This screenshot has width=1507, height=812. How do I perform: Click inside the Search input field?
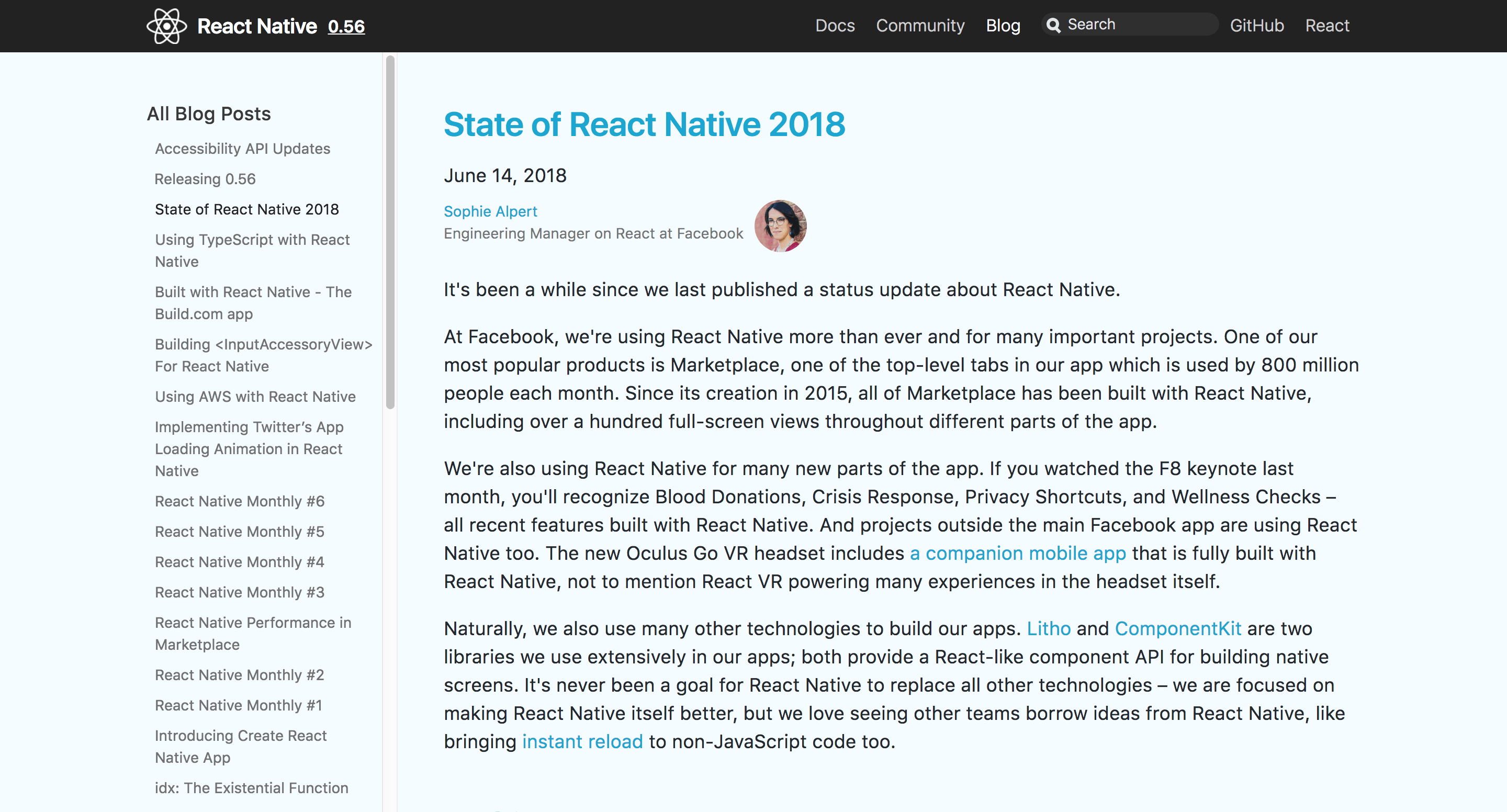tap(1141, 25)
